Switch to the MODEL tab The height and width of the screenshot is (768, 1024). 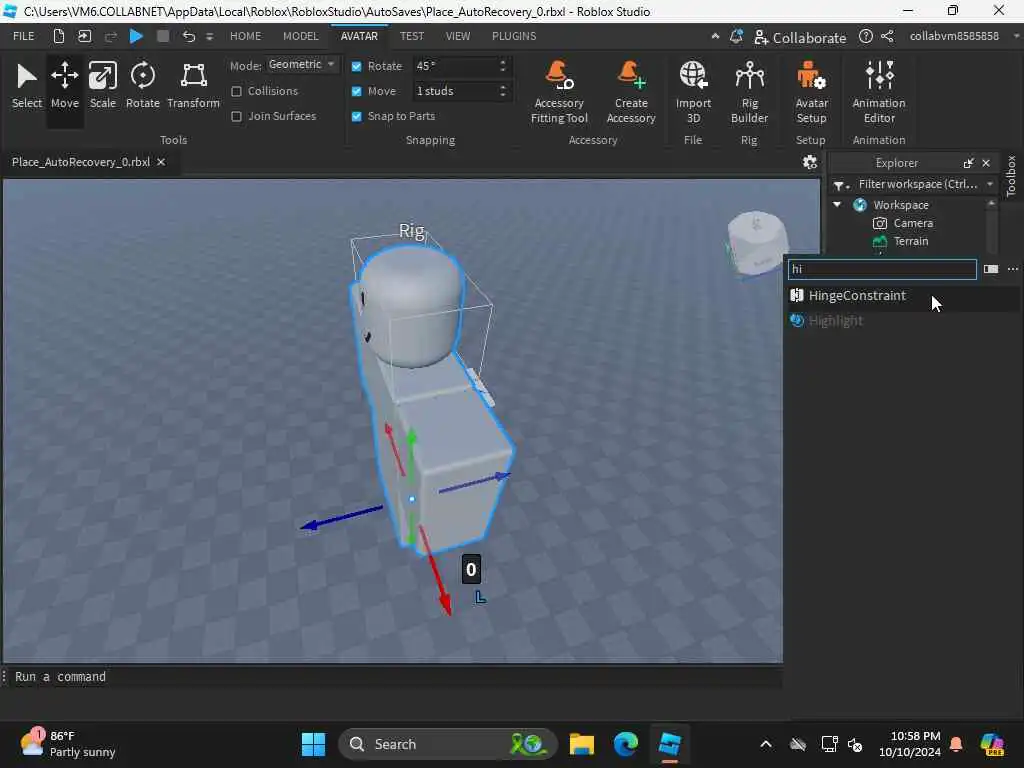click(x=300, y=37)
